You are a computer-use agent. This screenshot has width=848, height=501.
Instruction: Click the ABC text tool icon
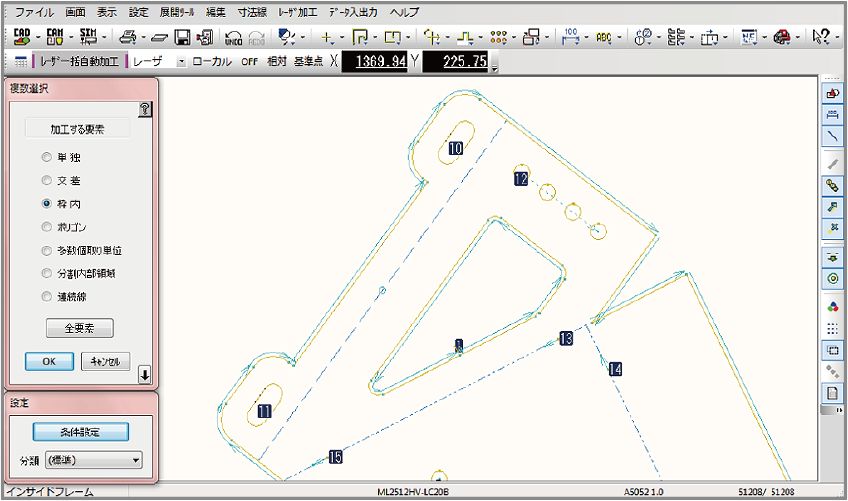tap(604, 37)
